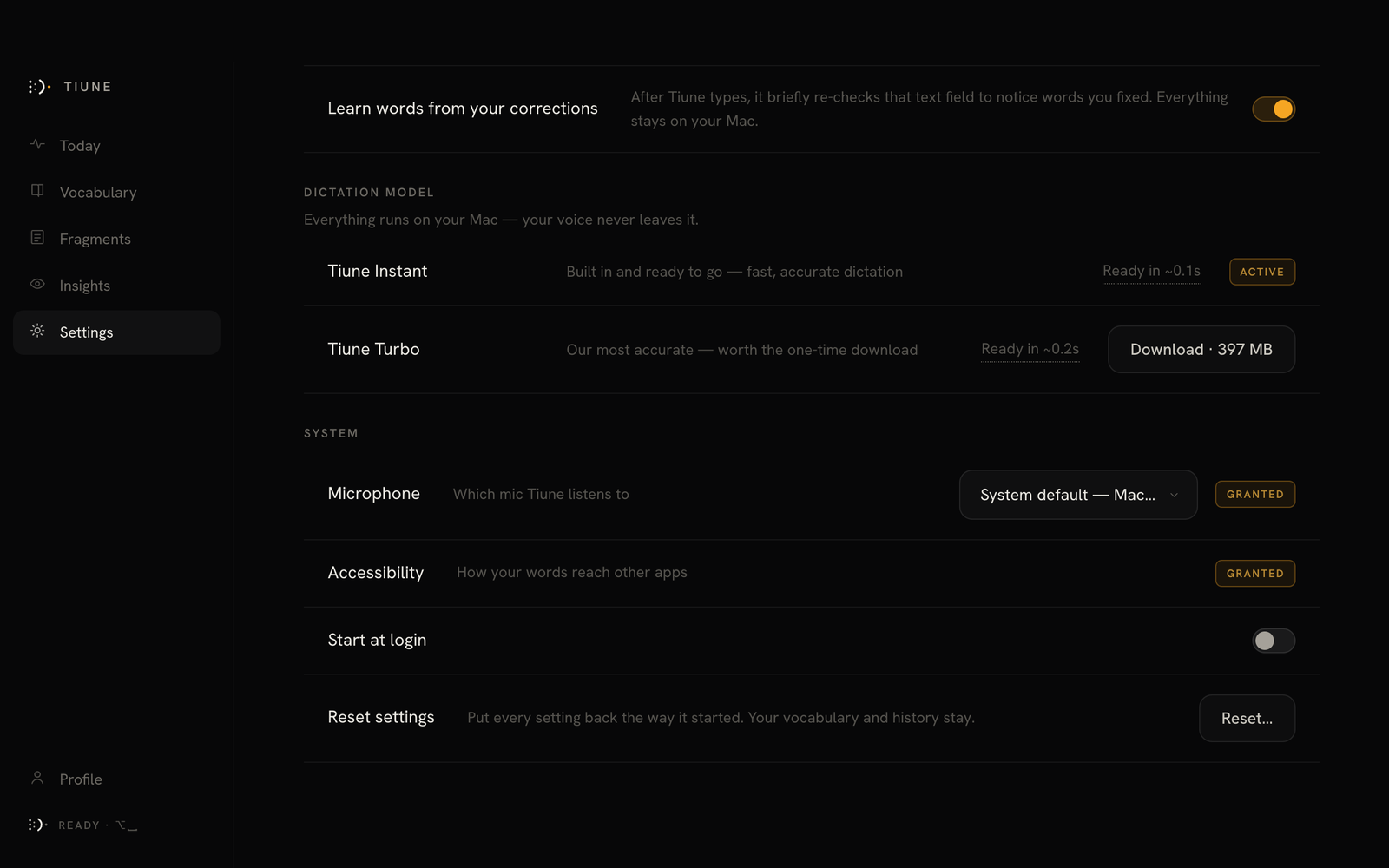Click the READY status logo icon
Screen dimensions: 1389x868
click(37, 825)
